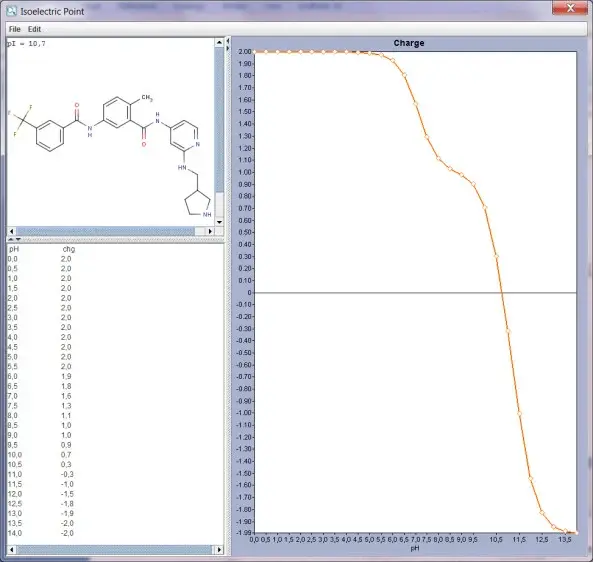This screenshot has width=593, height=562.
Task: Click the '10,5' x-axis tick label
Action: pyautogui.click(x=496, y=540)
